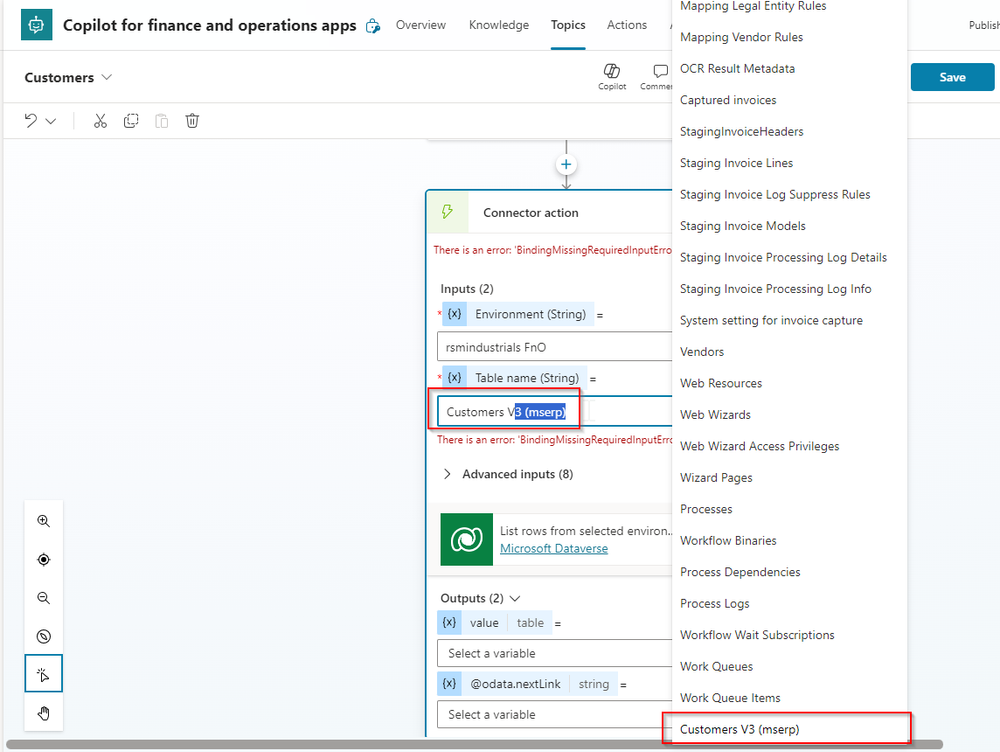Open the Actions tab
This screenshot has height=752, width=1000.
[x=626, y=25]
